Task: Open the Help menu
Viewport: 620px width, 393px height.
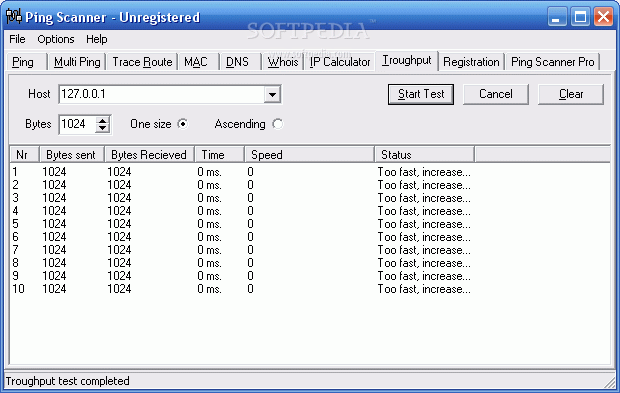Action: 96,39
